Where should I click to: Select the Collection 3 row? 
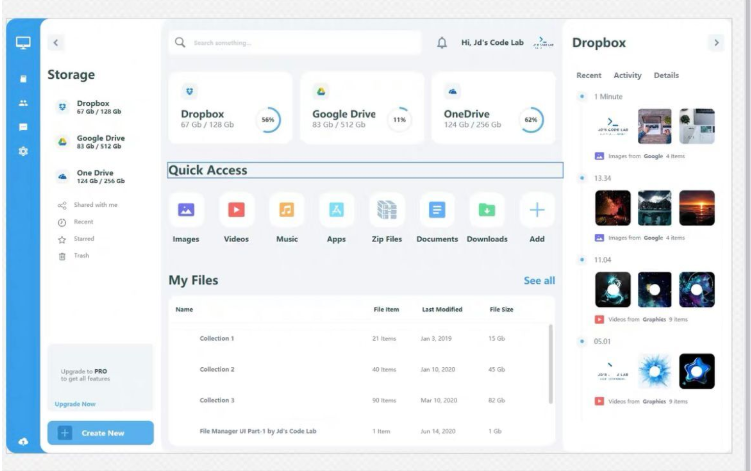tap(359, 400)
